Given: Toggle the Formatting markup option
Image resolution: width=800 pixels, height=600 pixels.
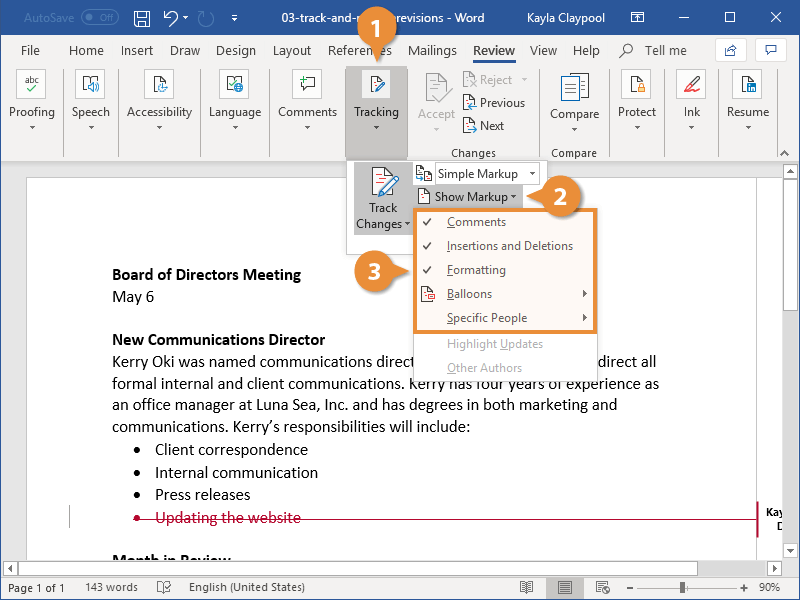Looking at the screenshot, I should click(x=476, y=270).
